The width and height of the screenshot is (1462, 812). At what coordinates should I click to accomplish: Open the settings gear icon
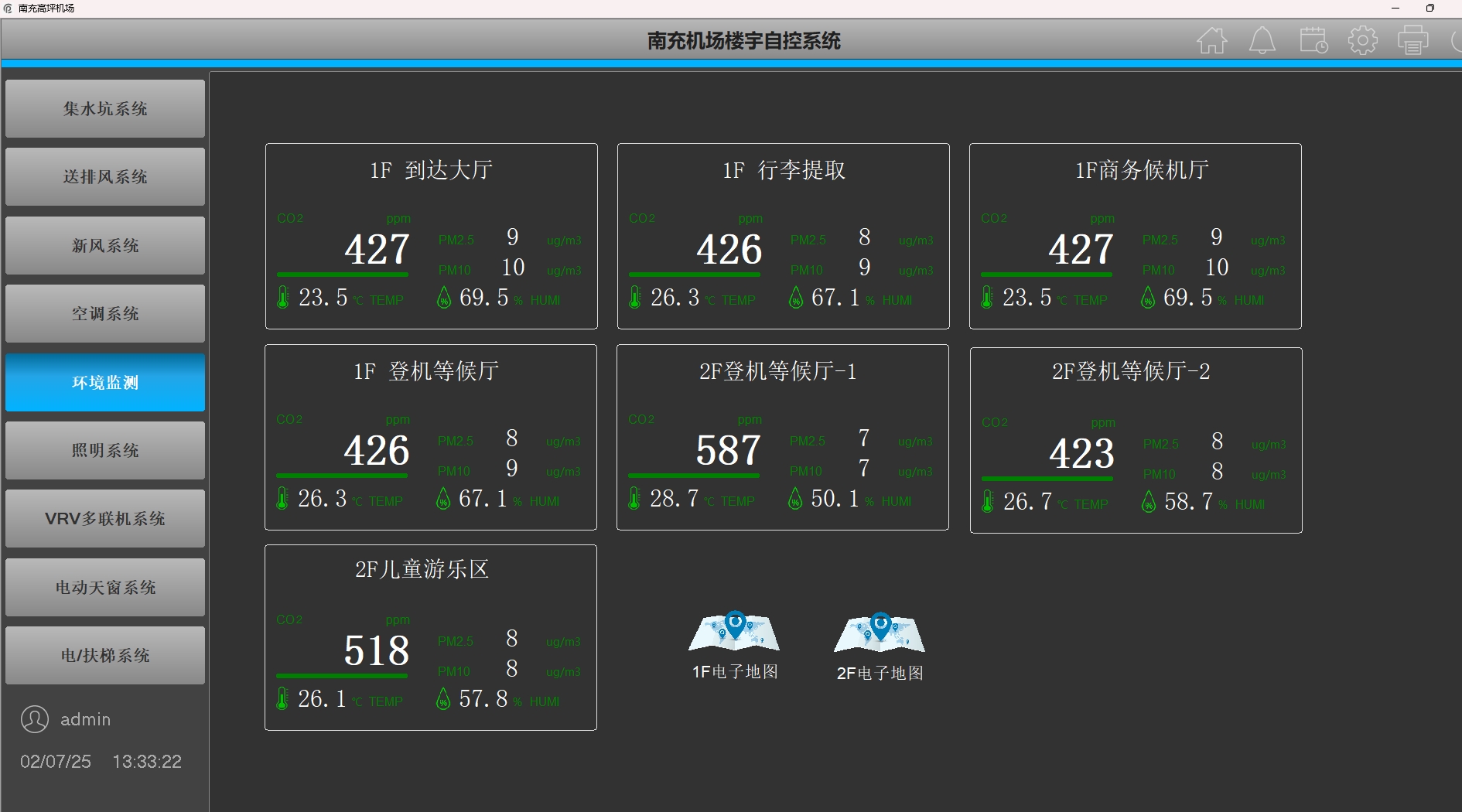coord(1362,40)
